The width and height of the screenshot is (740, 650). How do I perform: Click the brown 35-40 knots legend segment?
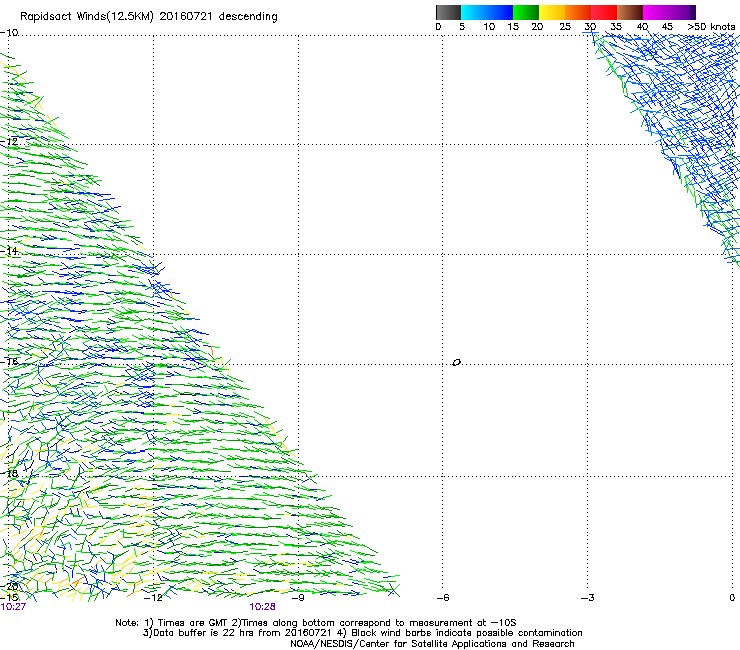tap(630, 12)
